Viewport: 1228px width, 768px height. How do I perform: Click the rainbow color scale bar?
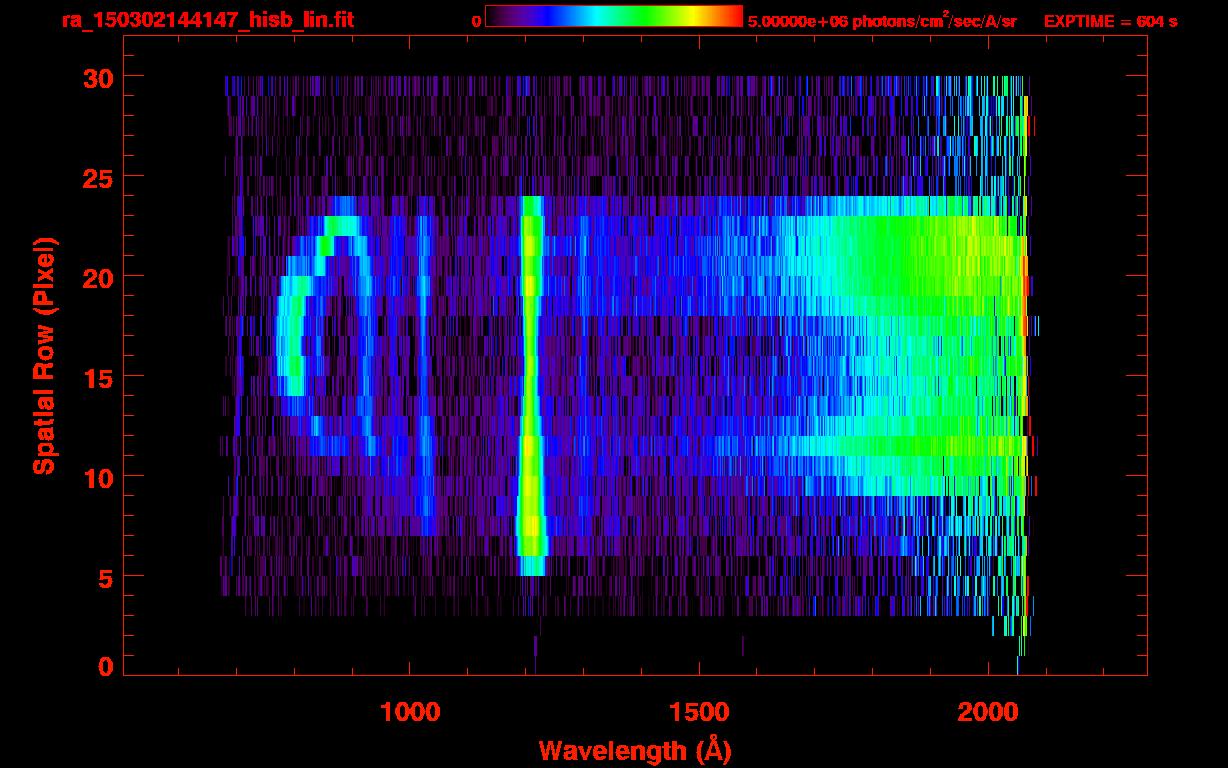[x=614, y=16]
